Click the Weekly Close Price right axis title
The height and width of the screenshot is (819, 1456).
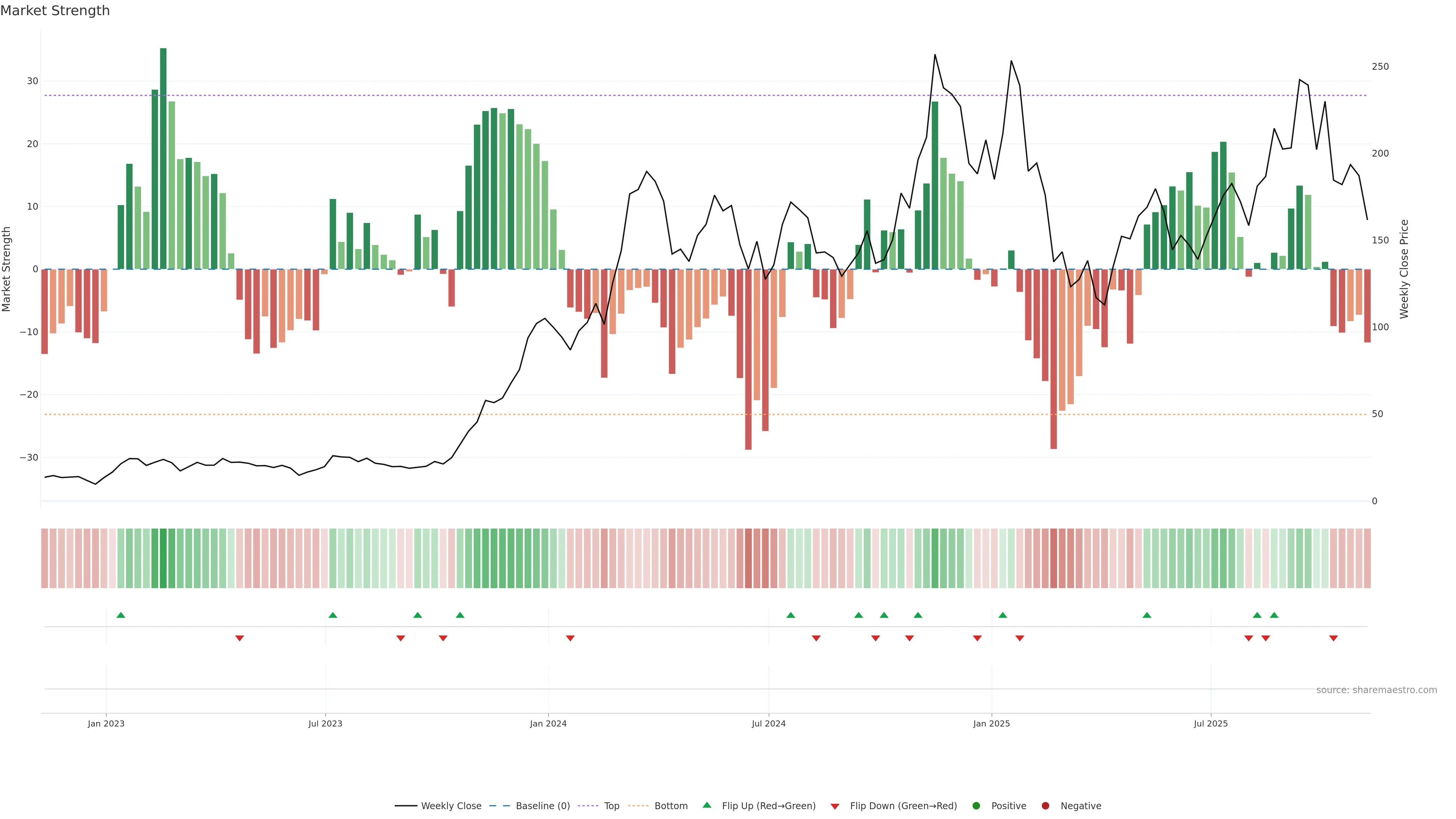coord(1404,269)
